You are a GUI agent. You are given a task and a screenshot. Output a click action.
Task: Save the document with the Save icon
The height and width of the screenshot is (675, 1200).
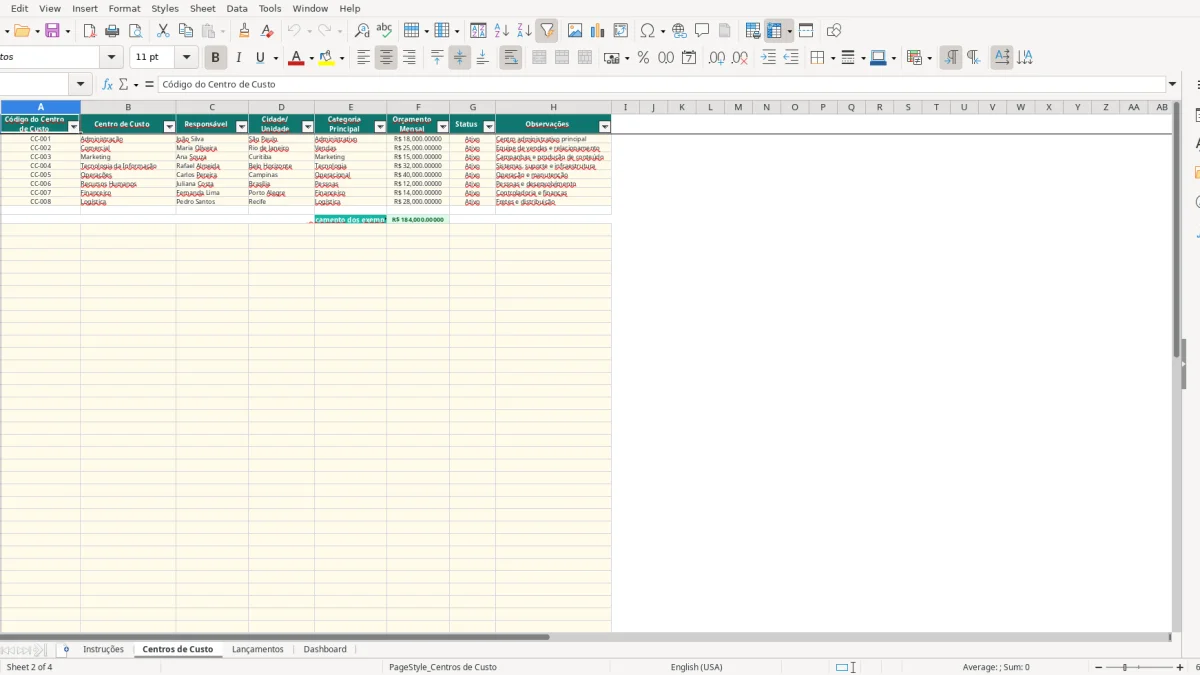click(x=53, y=31)
